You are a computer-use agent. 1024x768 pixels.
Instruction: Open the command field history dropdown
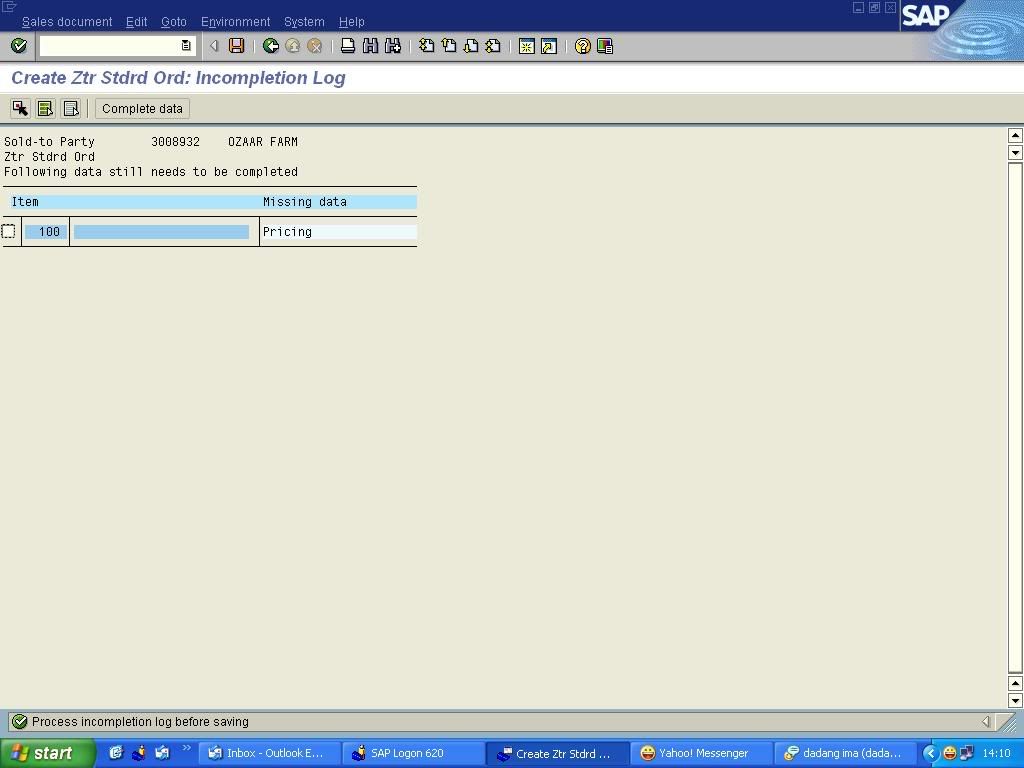(x=186, y=46)
